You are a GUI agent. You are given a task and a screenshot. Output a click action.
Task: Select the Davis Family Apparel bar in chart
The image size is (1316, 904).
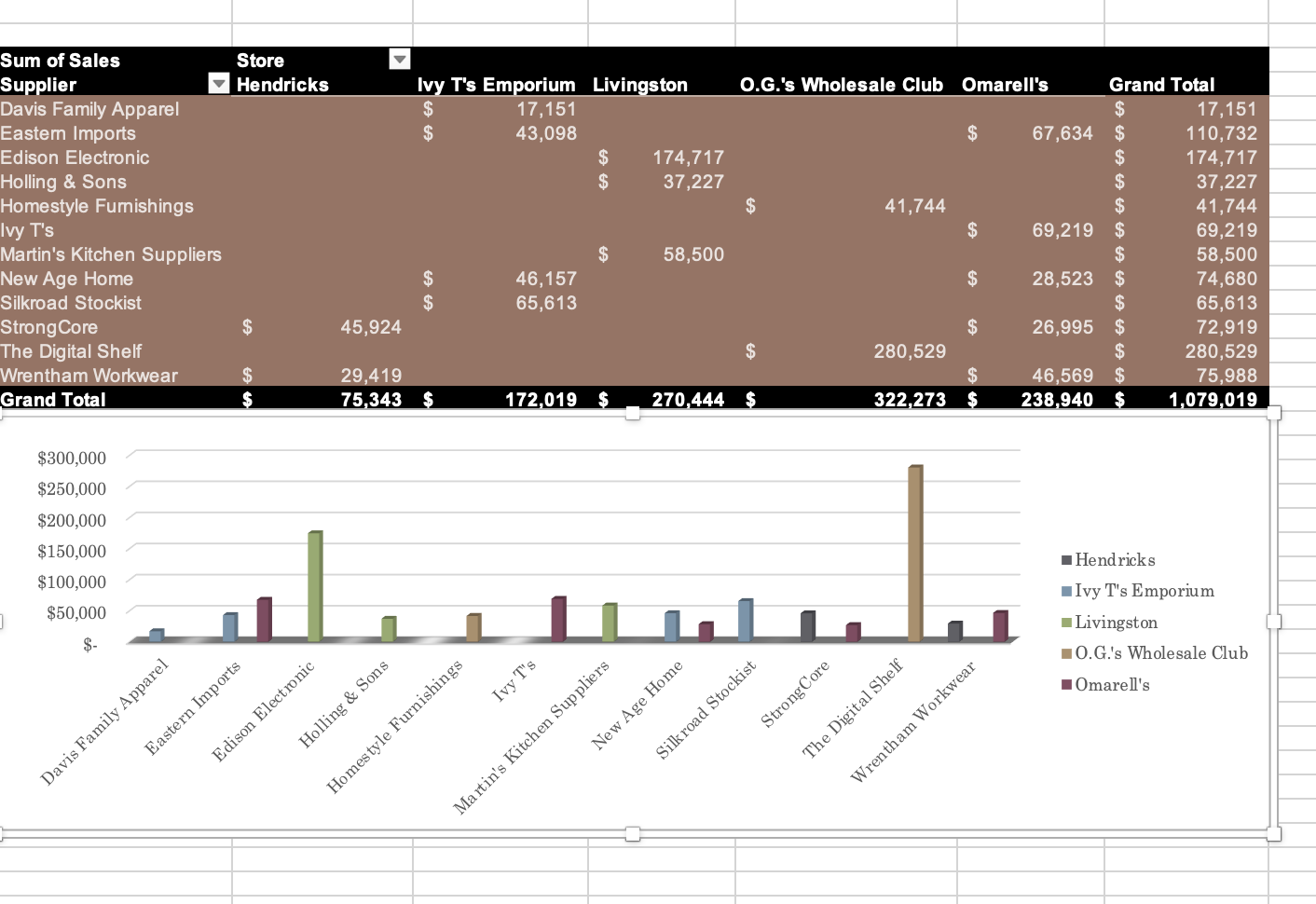click(x=157, y=636)
